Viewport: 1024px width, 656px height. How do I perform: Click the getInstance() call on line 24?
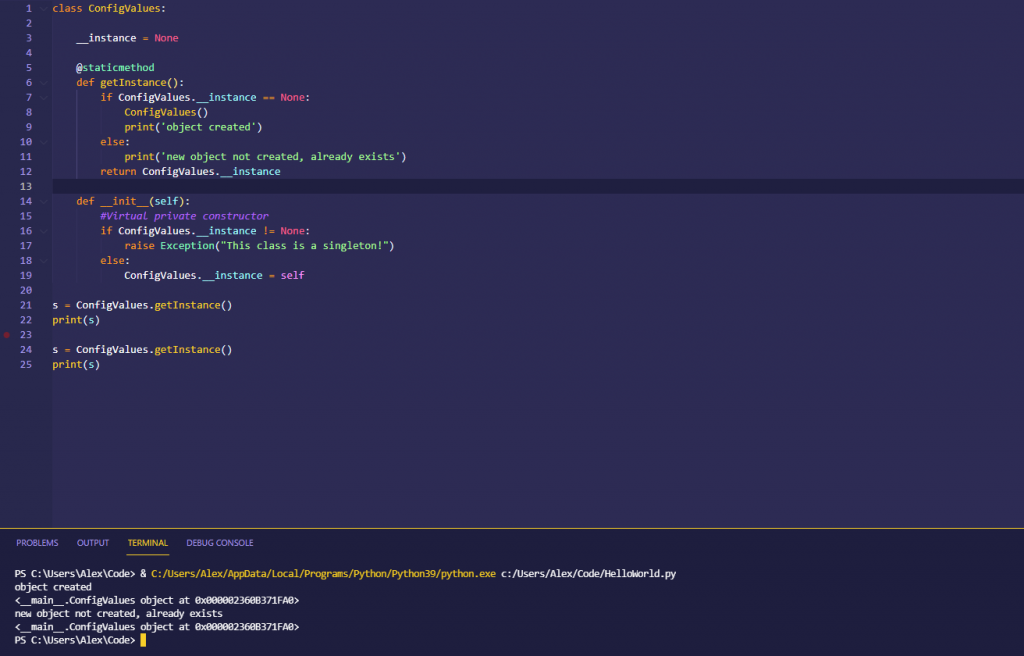(193, 350)
